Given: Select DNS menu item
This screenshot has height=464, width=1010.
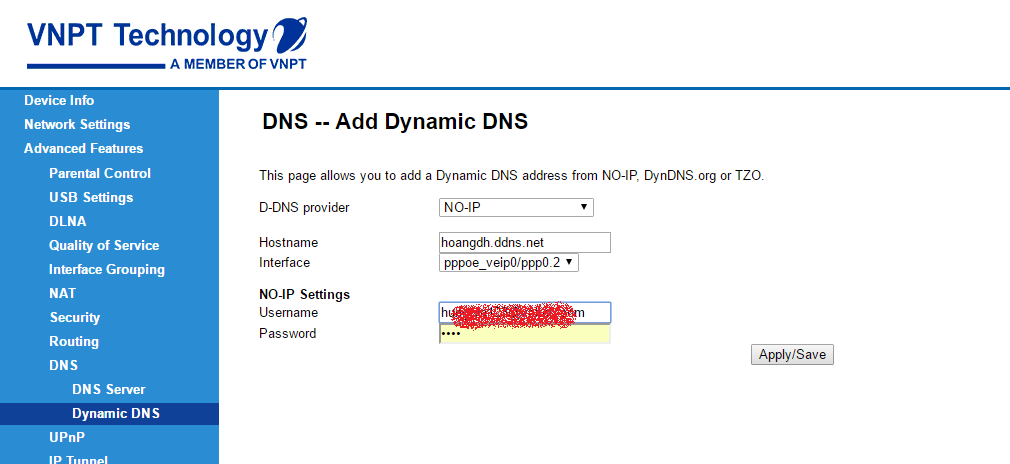Looking at the screenshot, I should click(64, 365).
